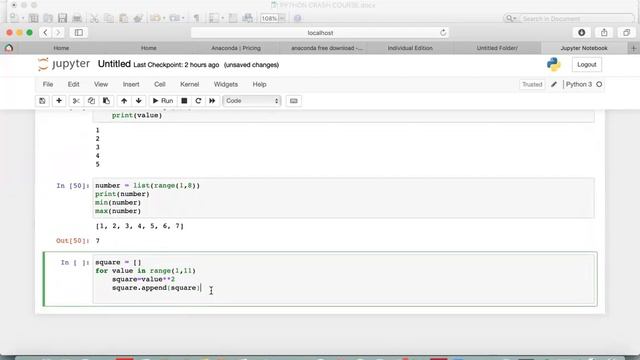Switch to the Untitled Folder/ tab
Screen dimensions: 640x360
point(497,48)
